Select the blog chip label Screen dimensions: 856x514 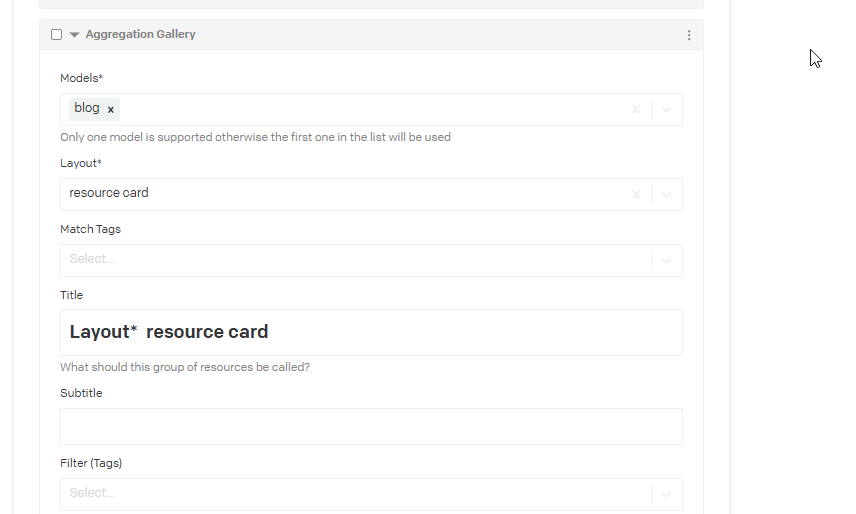(87, 108)
